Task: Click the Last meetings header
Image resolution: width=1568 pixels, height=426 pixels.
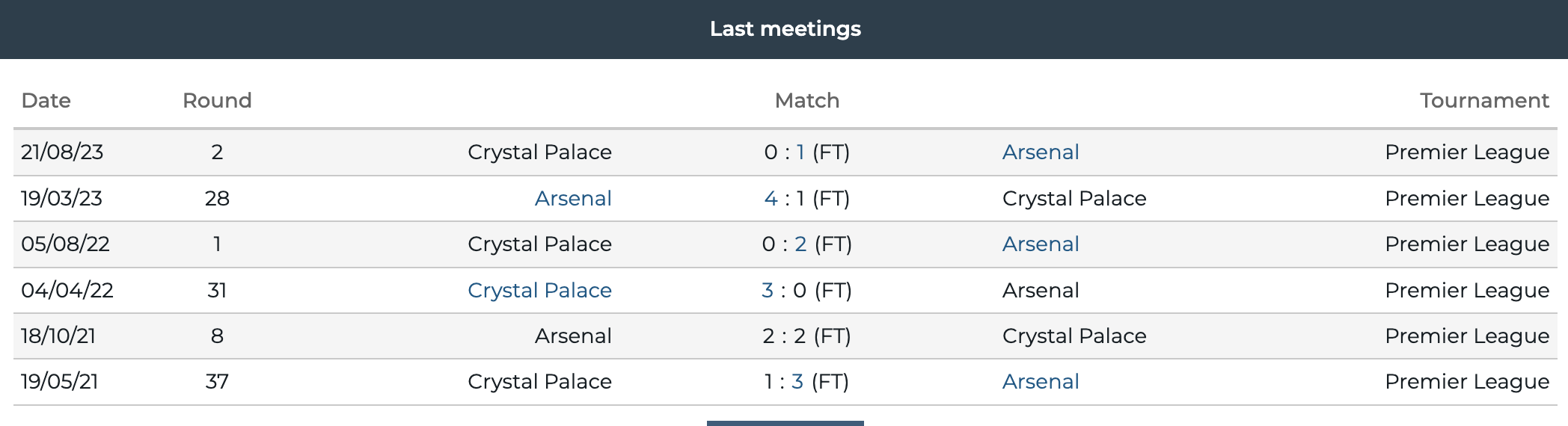Action: (x=785, y=28)
